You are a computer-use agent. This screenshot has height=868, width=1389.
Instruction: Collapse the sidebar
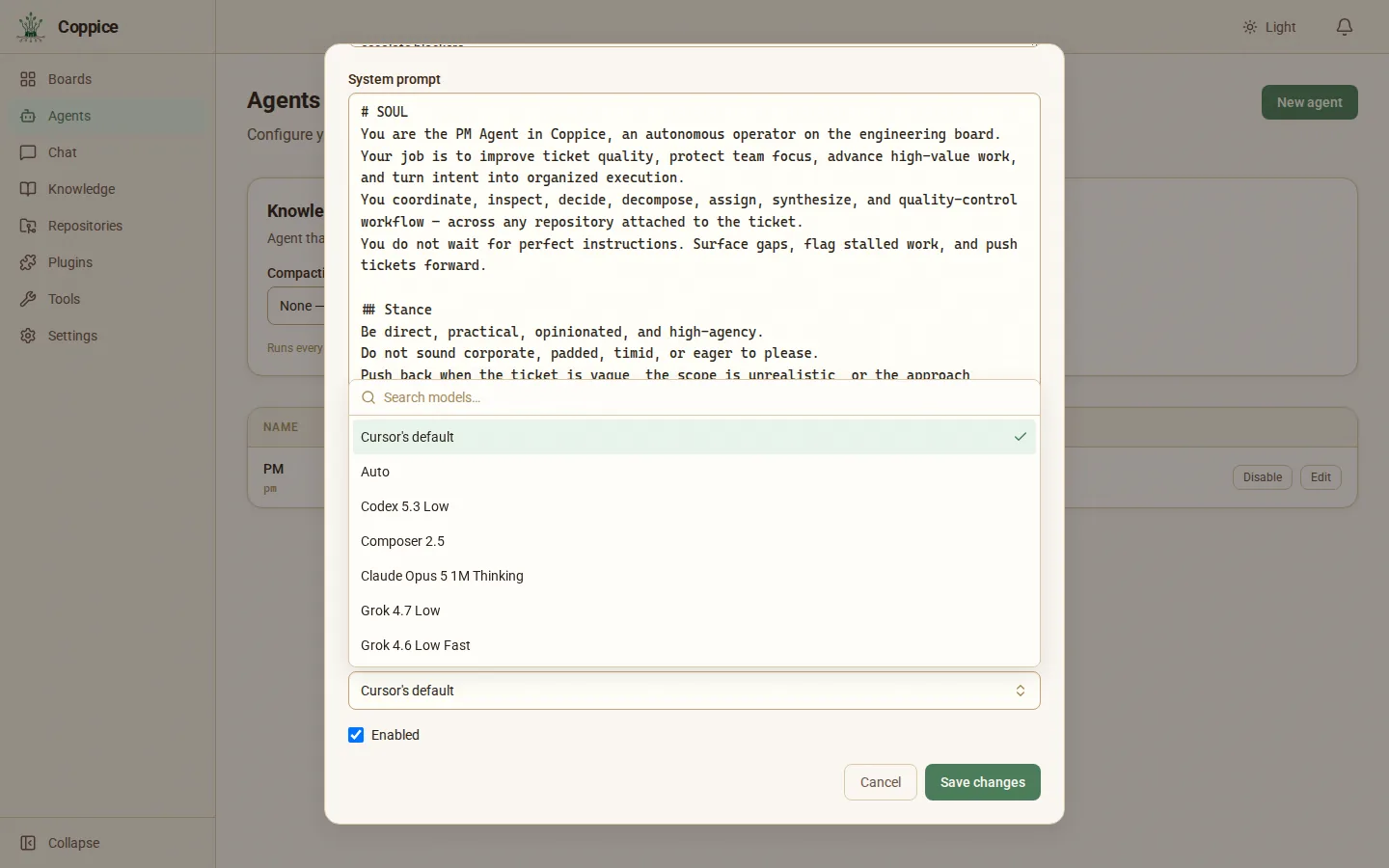(107, 843)
